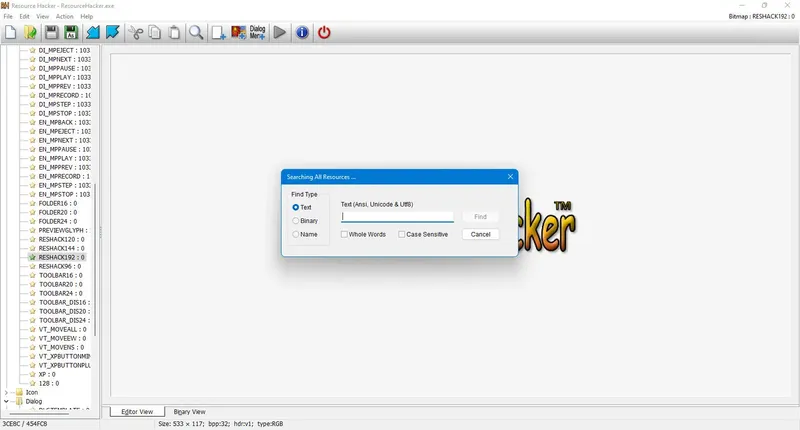800x430 pixels.
Task: Select the EN_MPBACK tree item
Action: (64, 122)
